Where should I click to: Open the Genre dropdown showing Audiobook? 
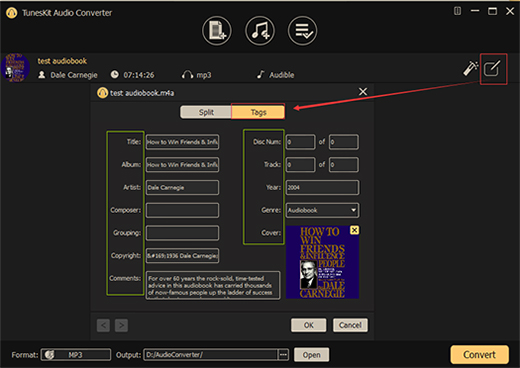point(322,210)
